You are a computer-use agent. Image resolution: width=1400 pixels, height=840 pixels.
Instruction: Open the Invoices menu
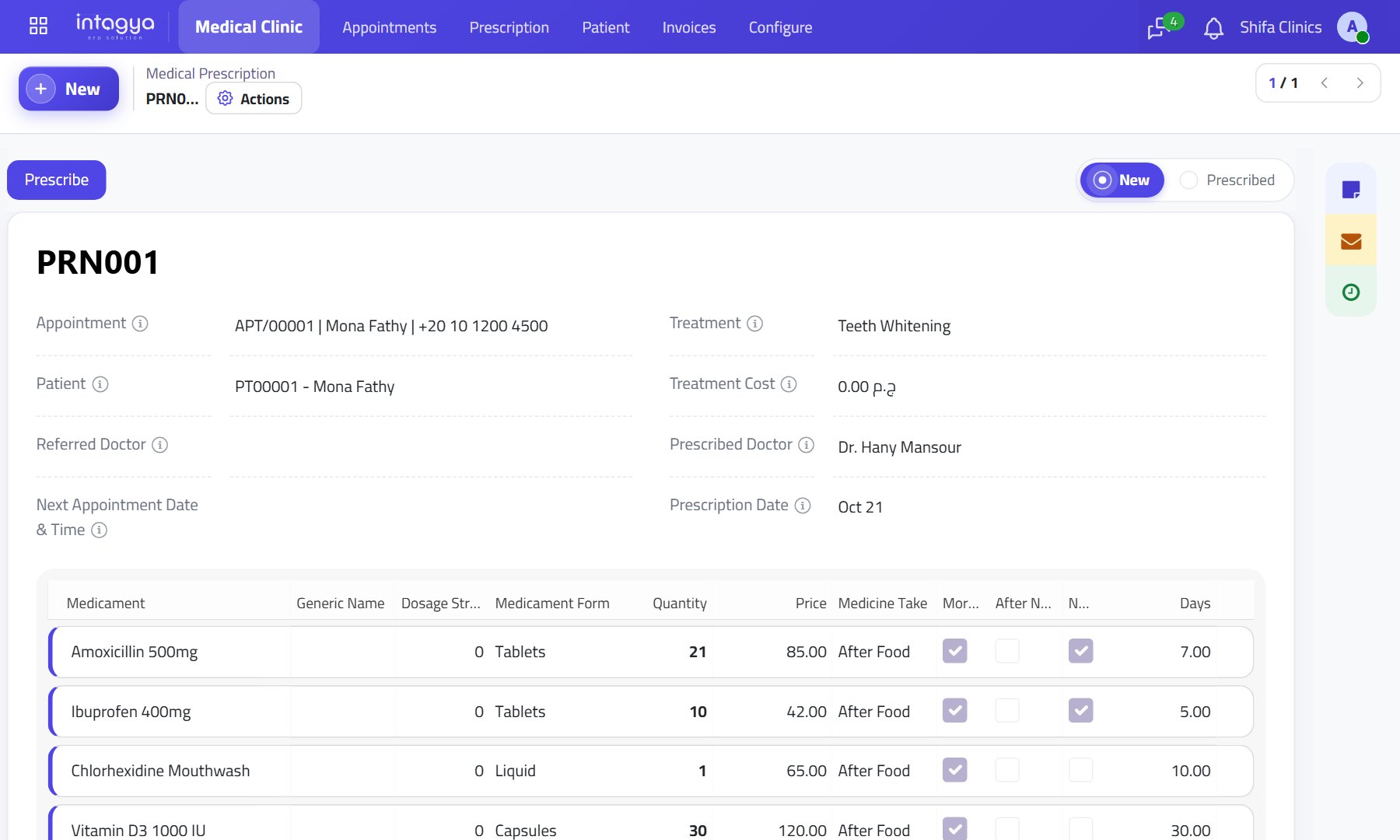click(689, 27)
